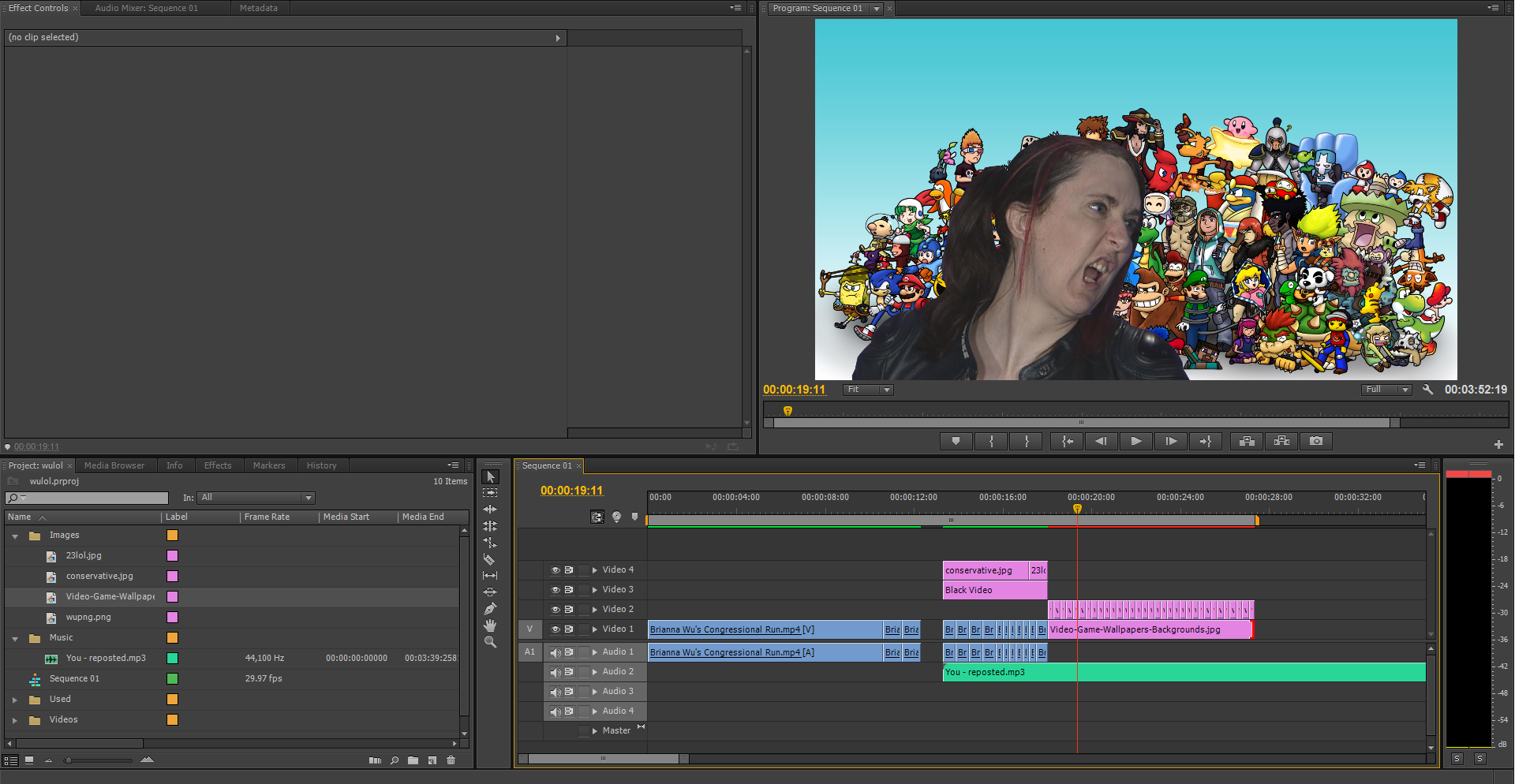
Task: Open the Full playback resolution dropdown
Action: click(1386, 390)
